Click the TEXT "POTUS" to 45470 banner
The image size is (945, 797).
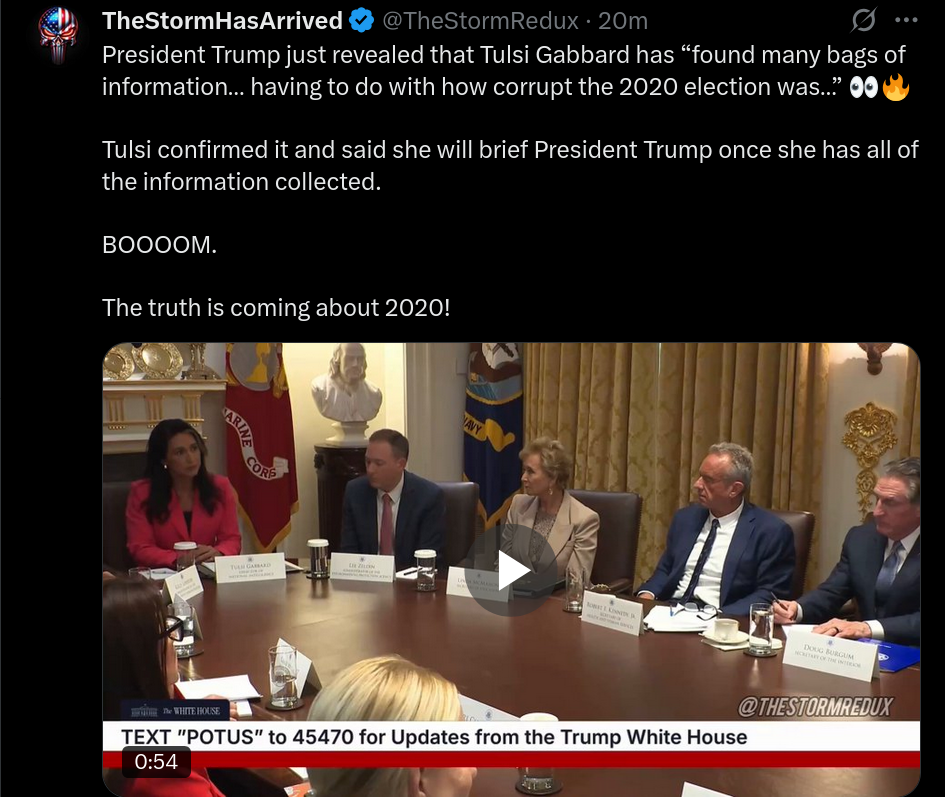click(x=434, y=737)
